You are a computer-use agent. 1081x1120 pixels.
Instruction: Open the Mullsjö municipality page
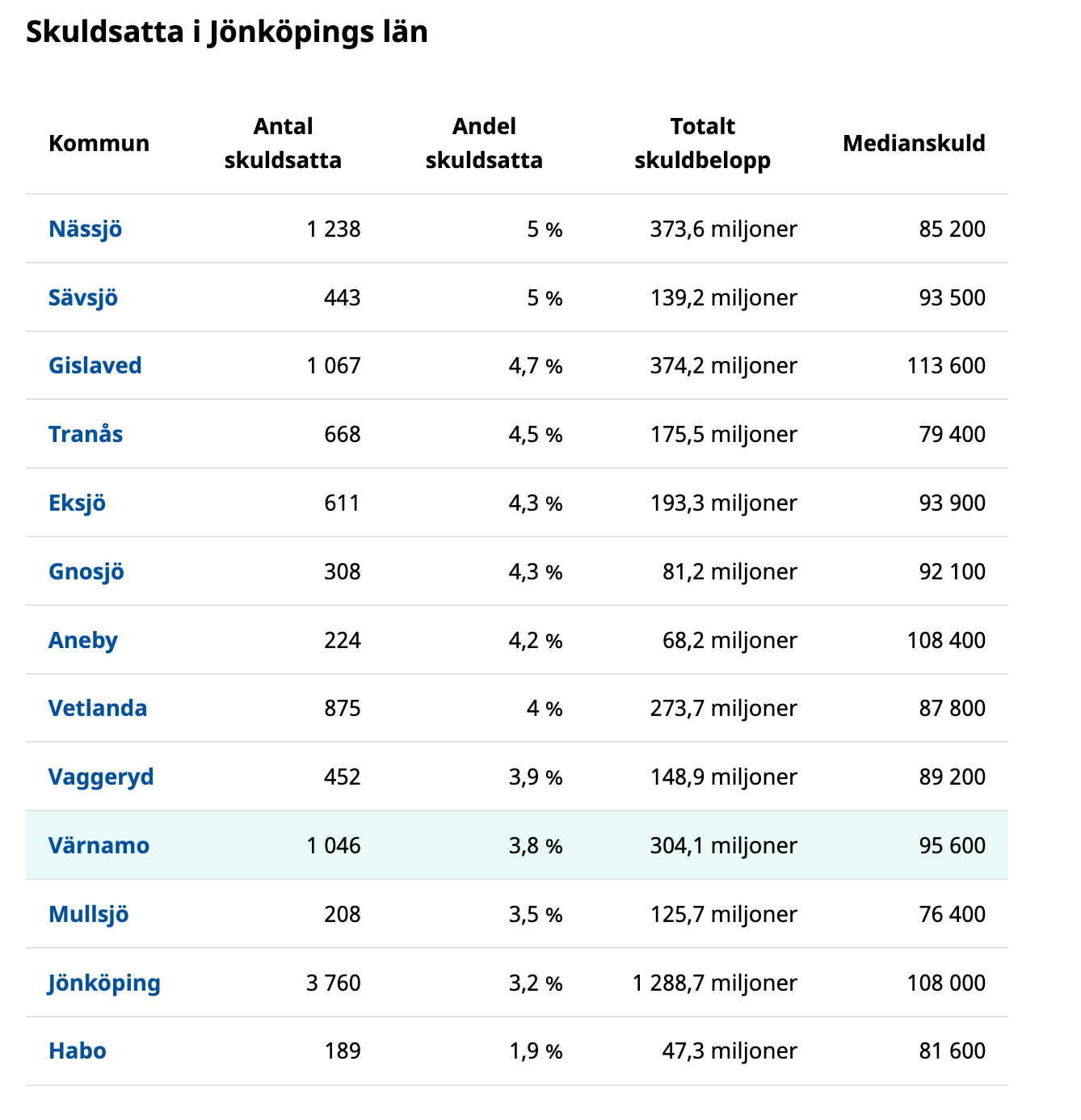pyautogui.click(x=89, y=915)
